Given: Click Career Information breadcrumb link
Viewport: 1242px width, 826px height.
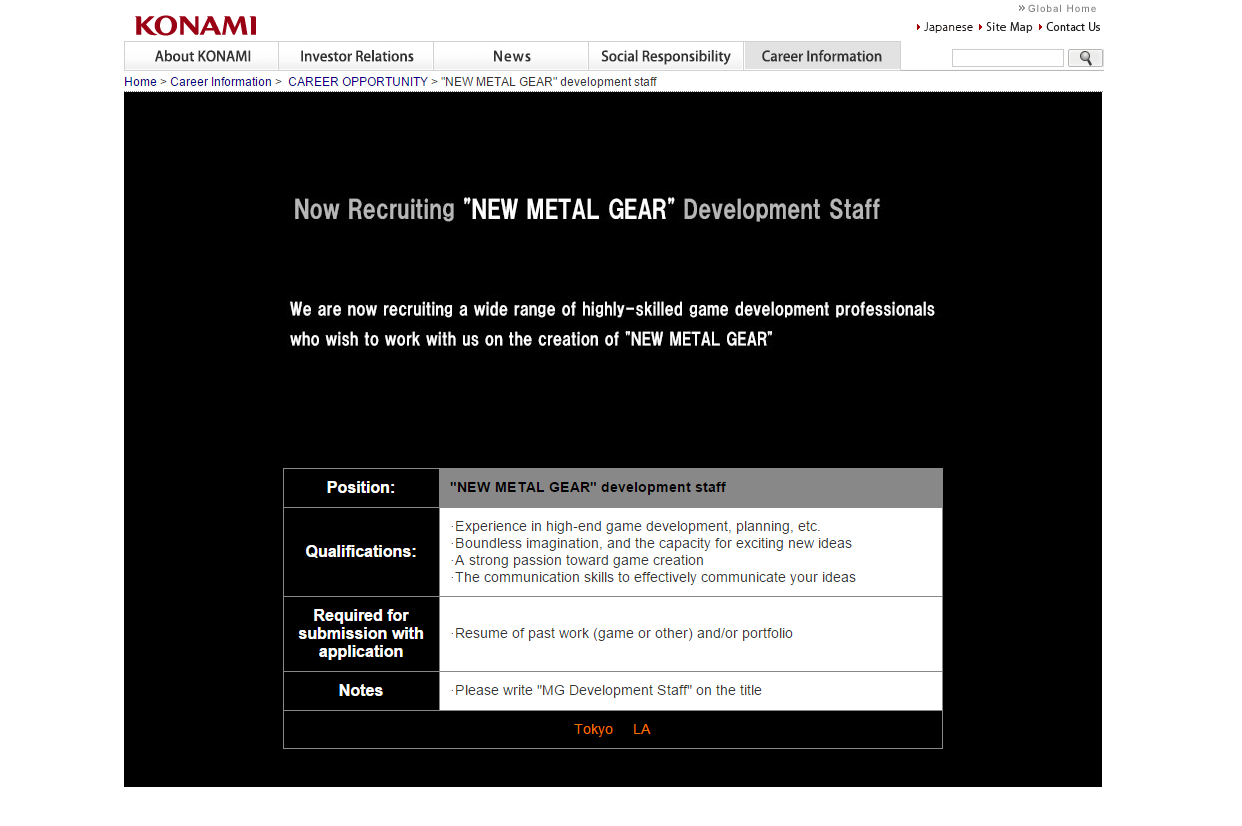Looking at the screenshot, I should tap(221, 82).
